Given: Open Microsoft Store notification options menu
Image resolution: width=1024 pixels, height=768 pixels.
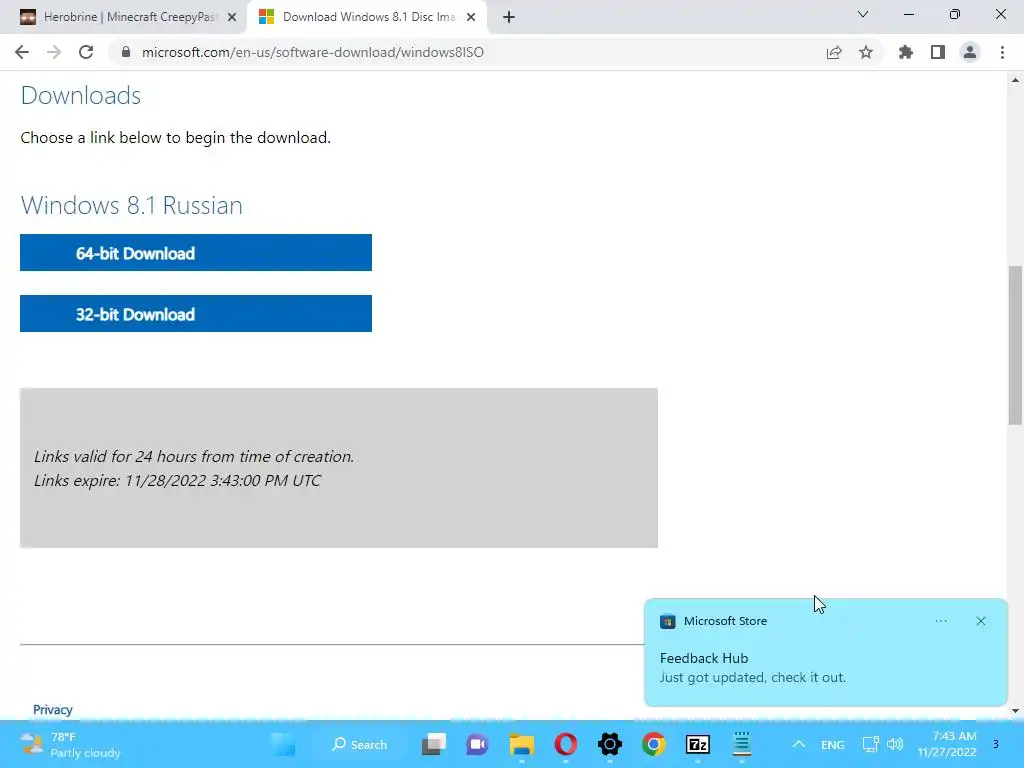Looking at the screenshot, I should 941,621.
